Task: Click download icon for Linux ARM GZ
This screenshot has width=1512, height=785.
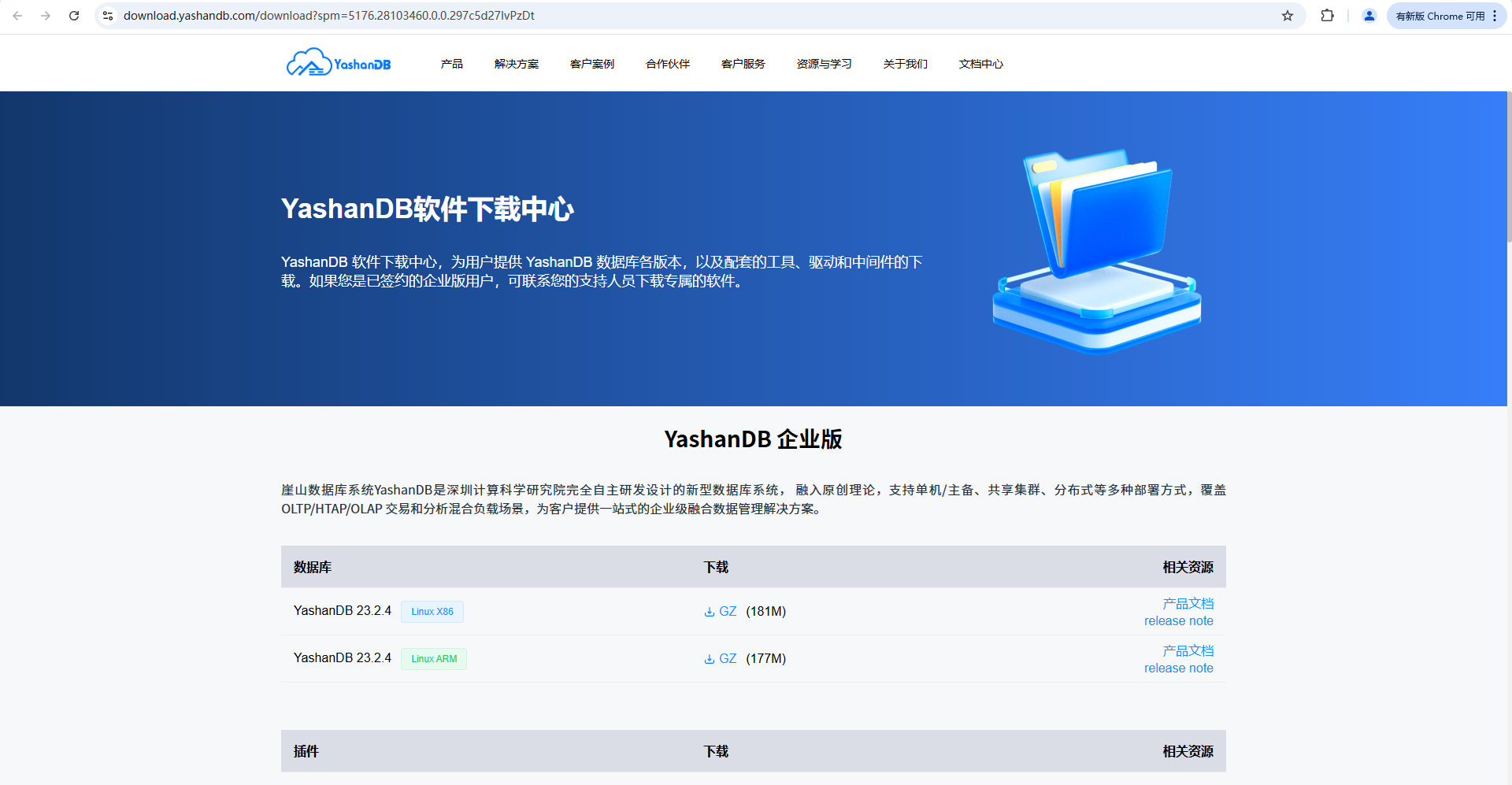Action: 710,659
